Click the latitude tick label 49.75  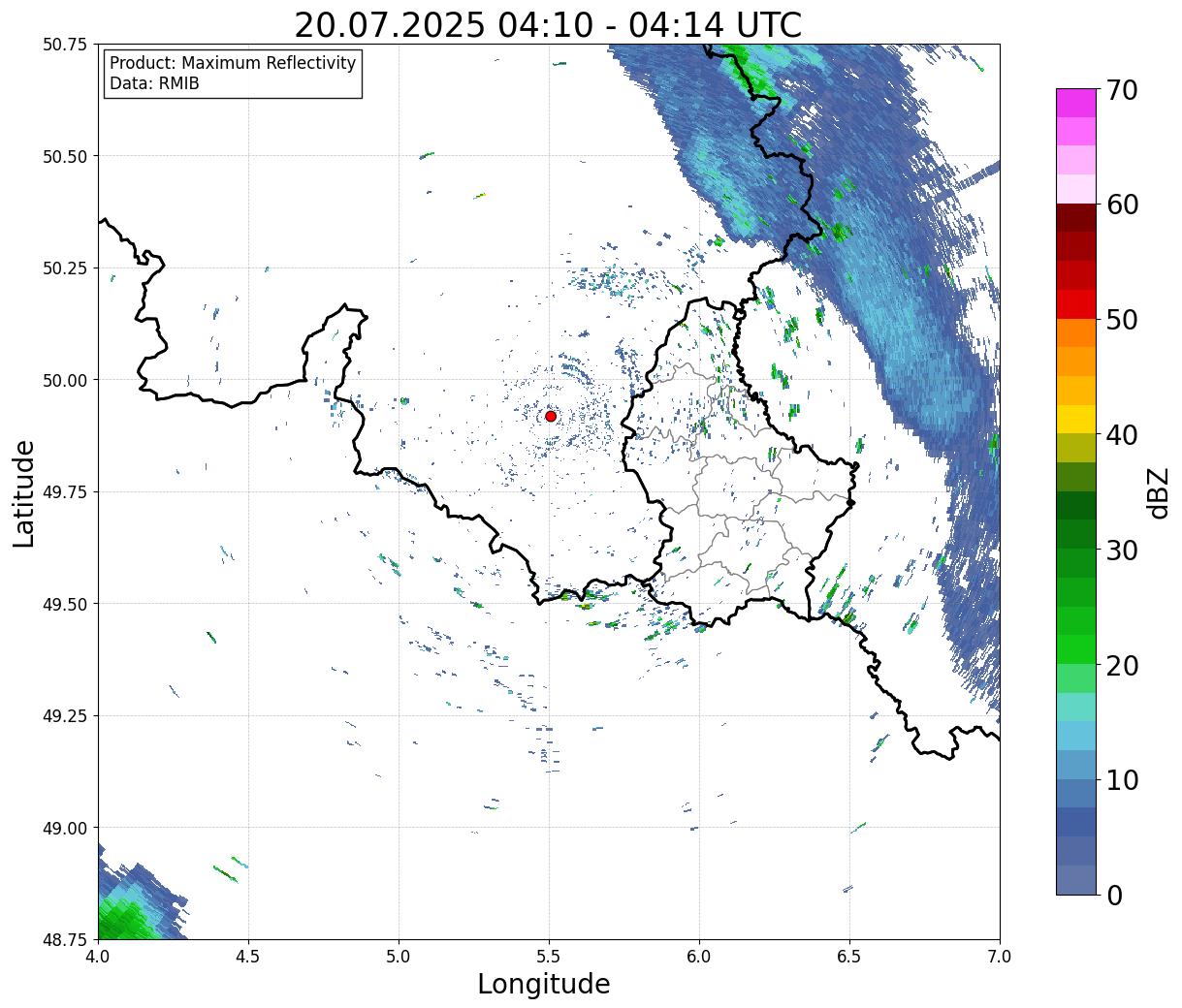pyautogui.click(x=65, y=491)
